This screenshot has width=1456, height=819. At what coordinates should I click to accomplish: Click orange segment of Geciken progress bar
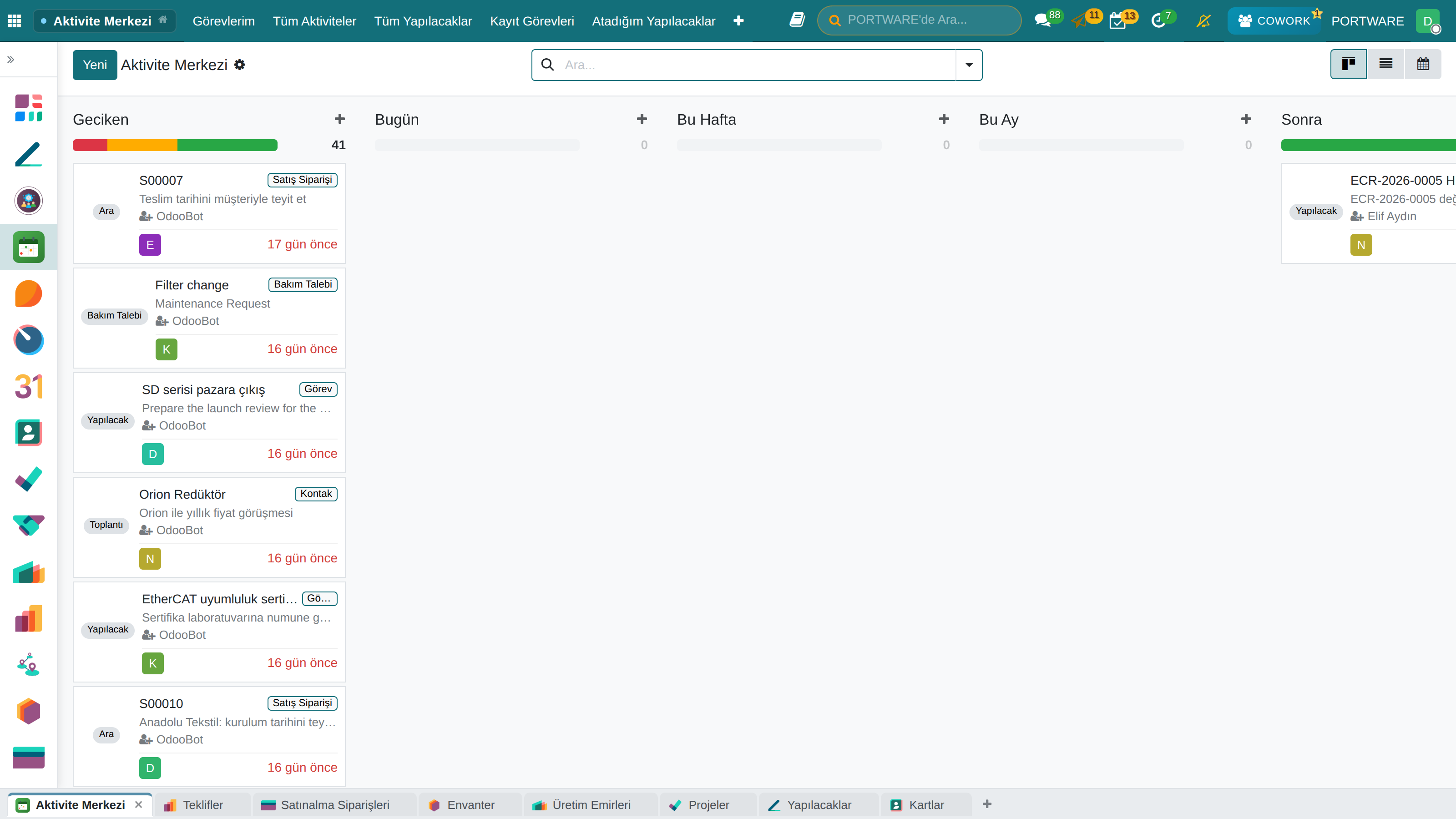pos(142,145)
